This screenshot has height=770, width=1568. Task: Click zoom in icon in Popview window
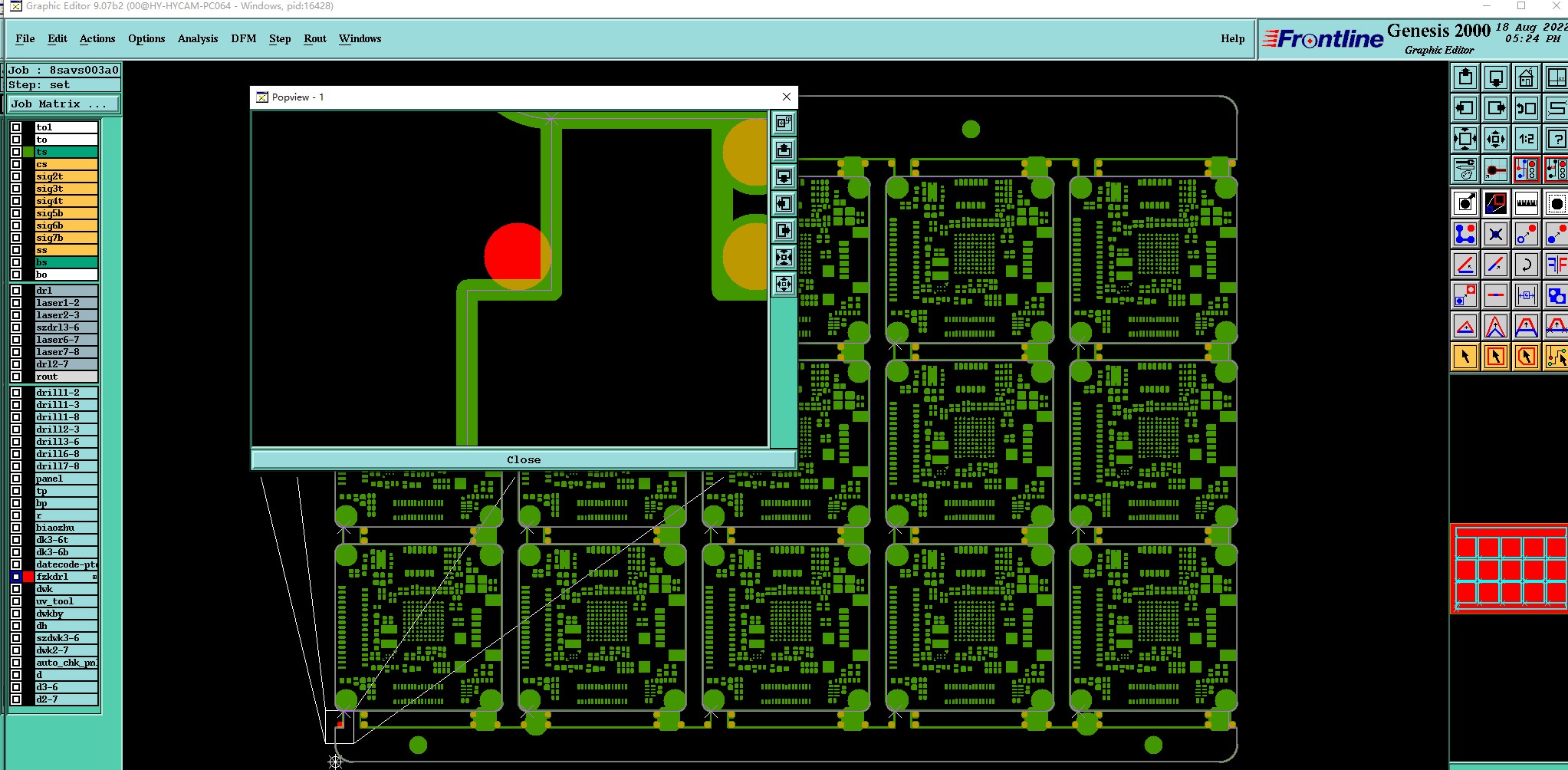(784, 257)
